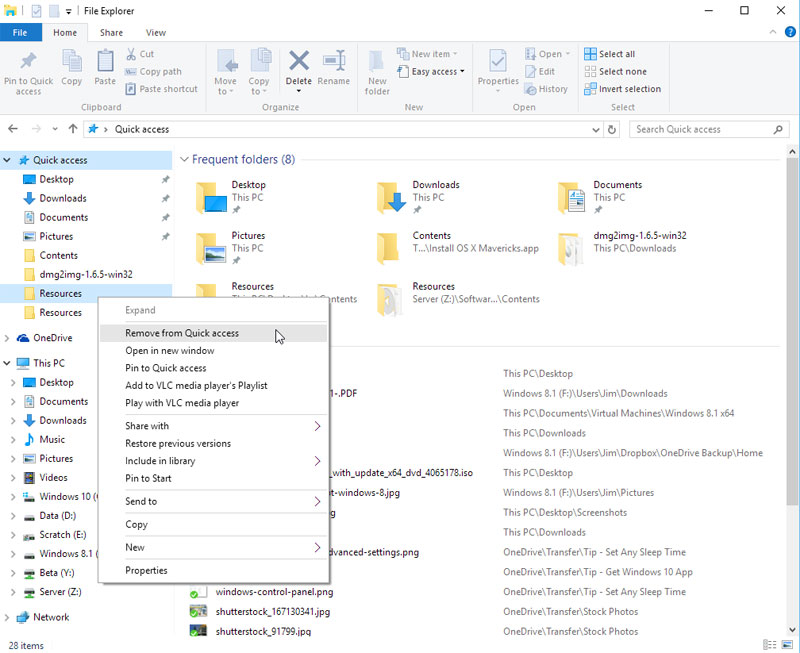Click the Search Quick access field
This screenshot has width=800, height=653.
pos(709,130)
